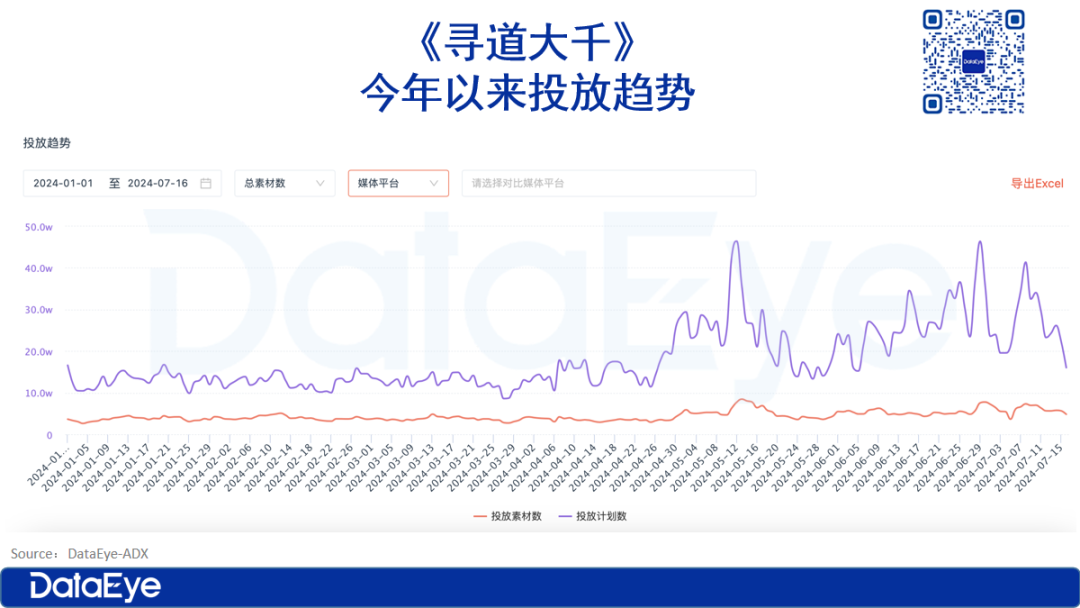Click the 《寻道大千》 title text
Screen dimensions: 1080x608
526,44
